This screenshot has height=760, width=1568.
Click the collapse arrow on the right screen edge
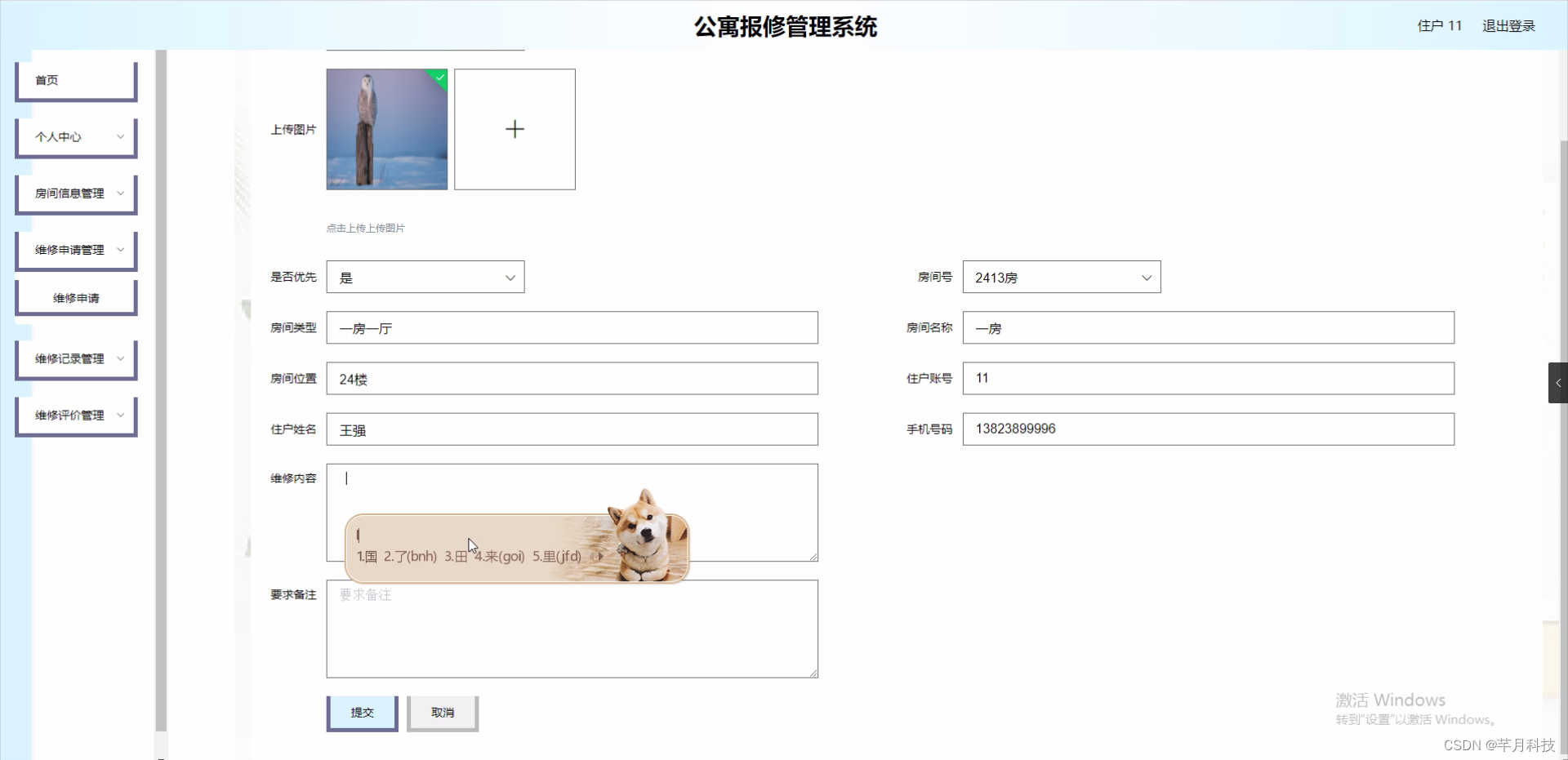click(x=1558, y=382)
